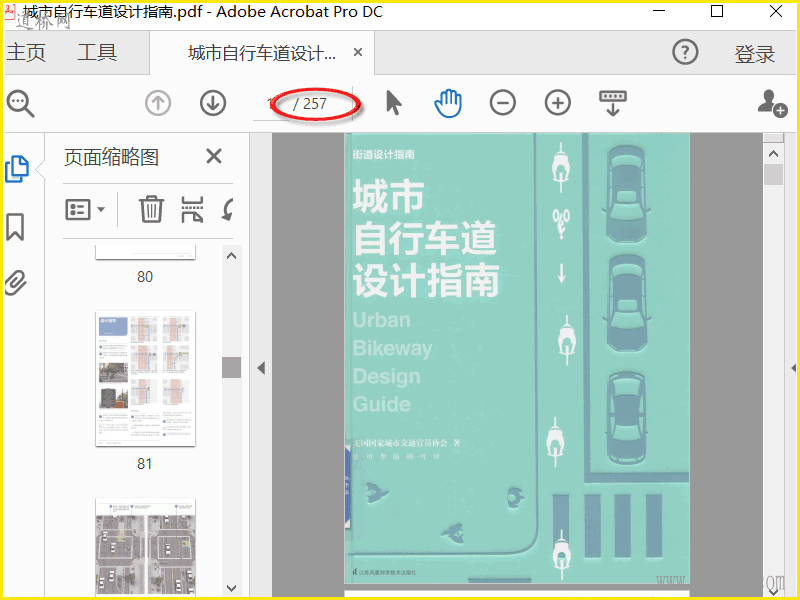Open the bookmarks panel icon
The width and height of the screenshot is (800, 600).
click(x=15, y=227)
